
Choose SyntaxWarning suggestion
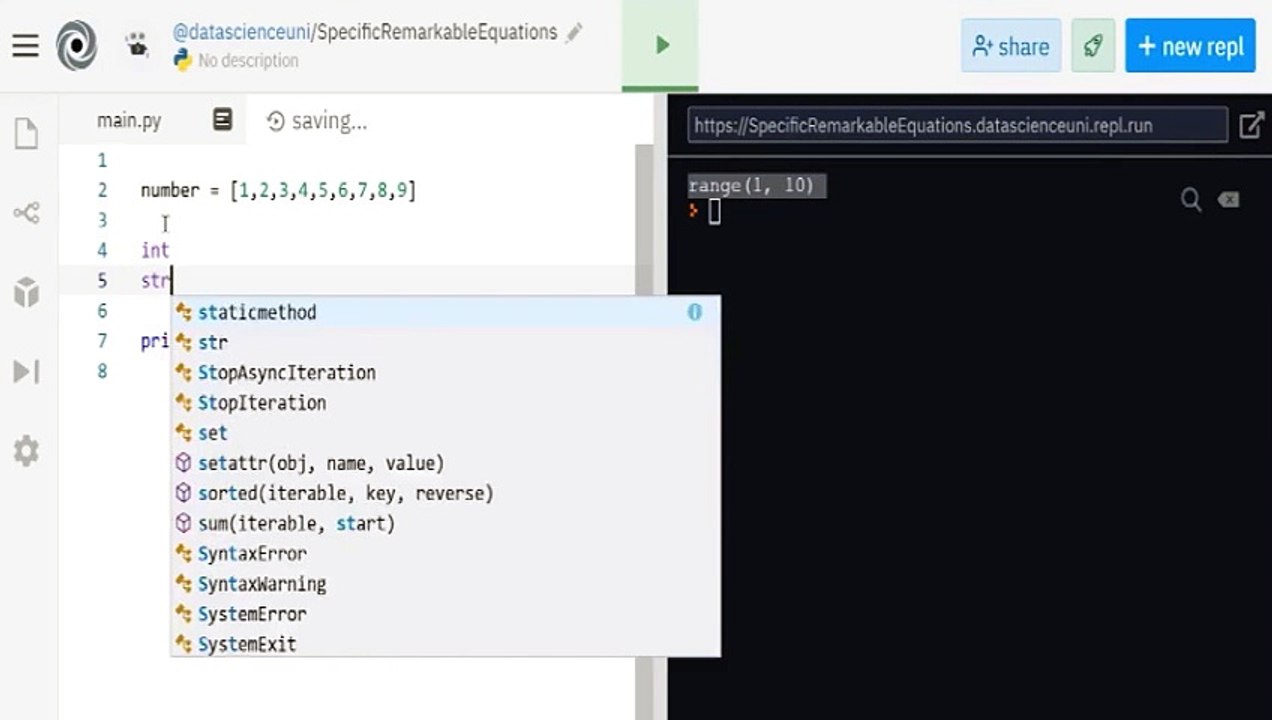tap(445, 584)
